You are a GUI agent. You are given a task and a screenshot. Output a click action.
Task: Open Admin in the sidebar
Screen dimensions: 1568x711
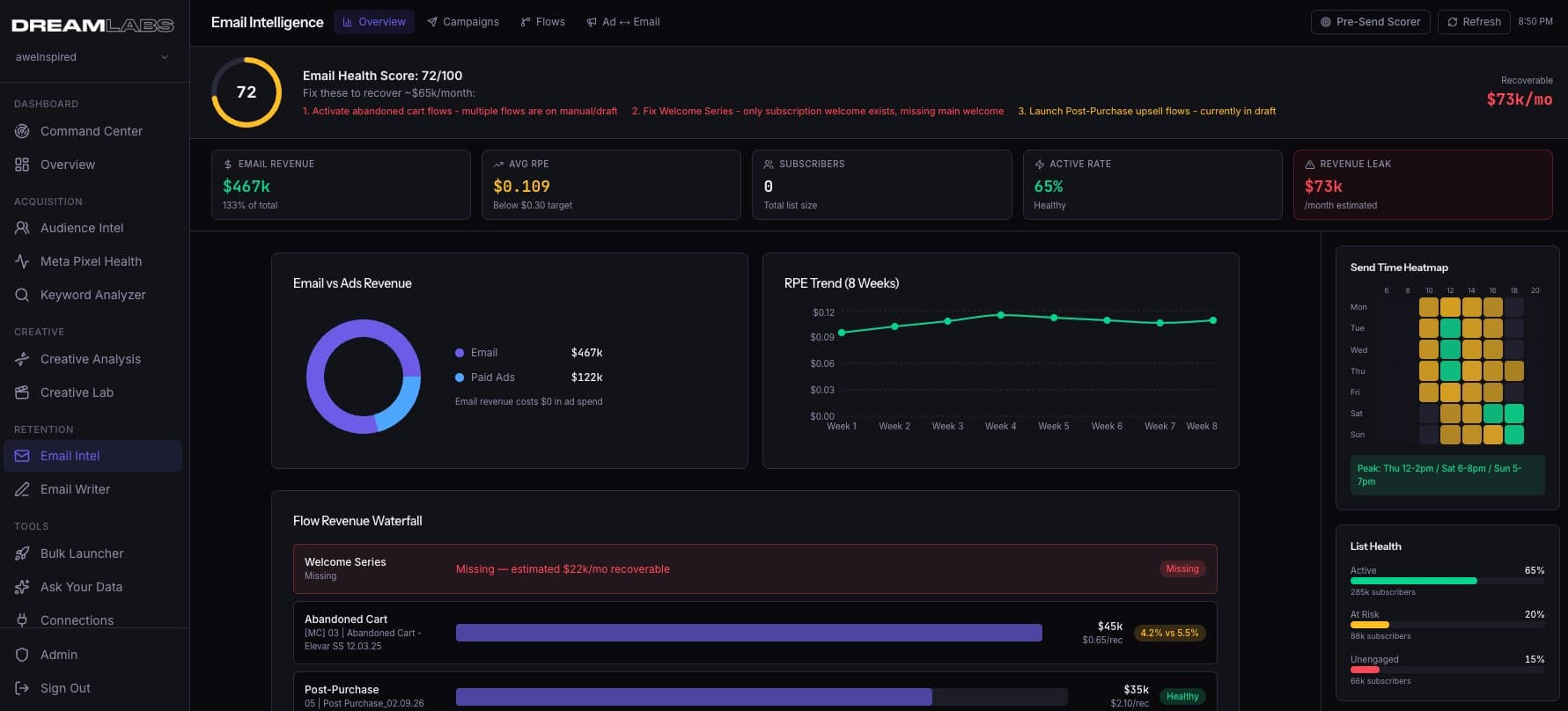(59, 655)
